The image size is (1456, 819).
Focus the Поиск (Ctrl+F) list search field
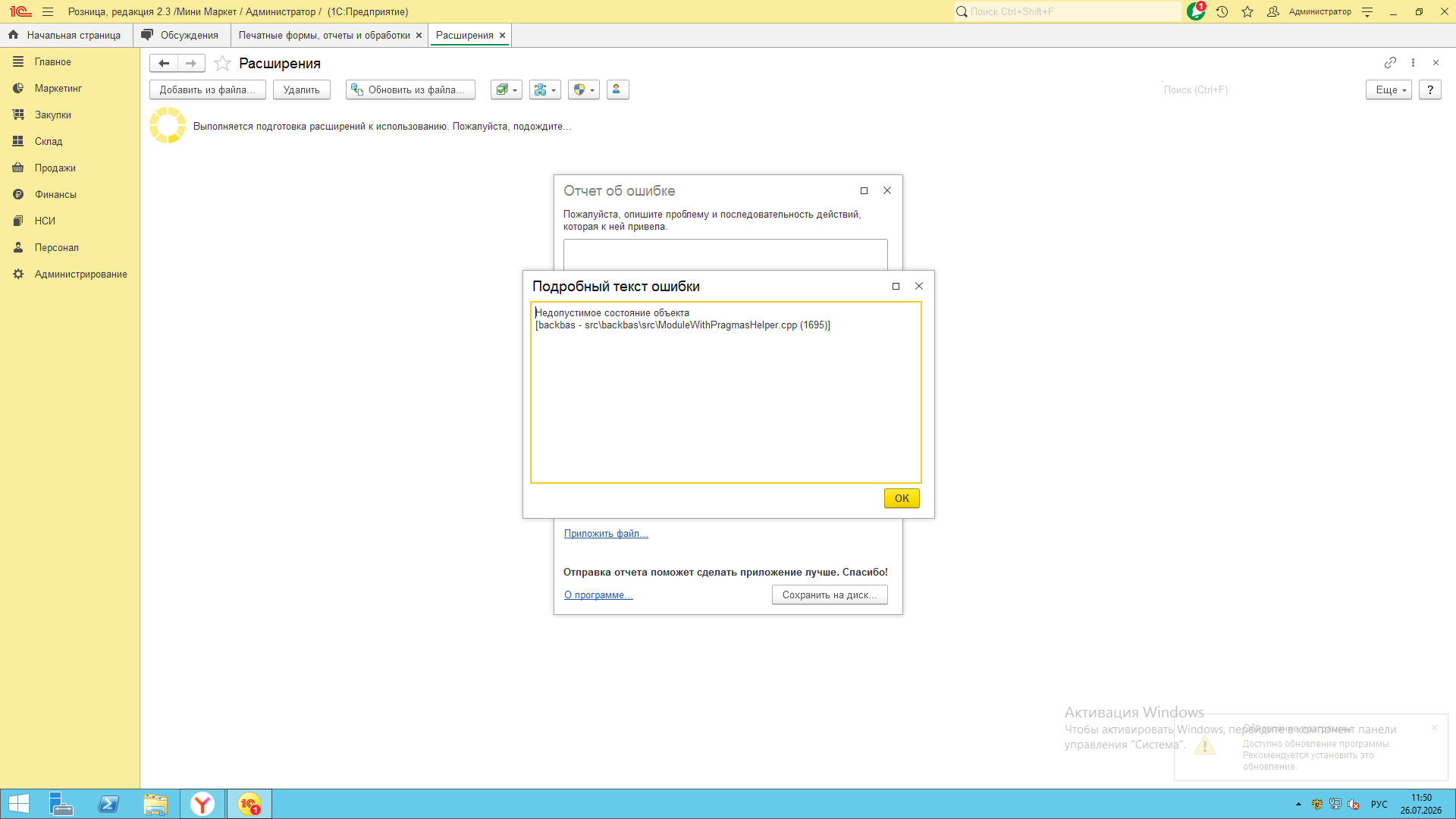coord(1259,89)
